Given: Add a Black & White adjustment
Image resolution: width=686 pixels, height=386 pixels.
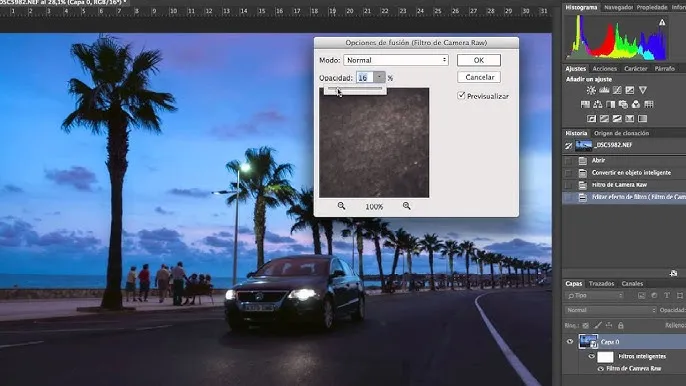Looking at the screenshot, I should coord(610,104).
